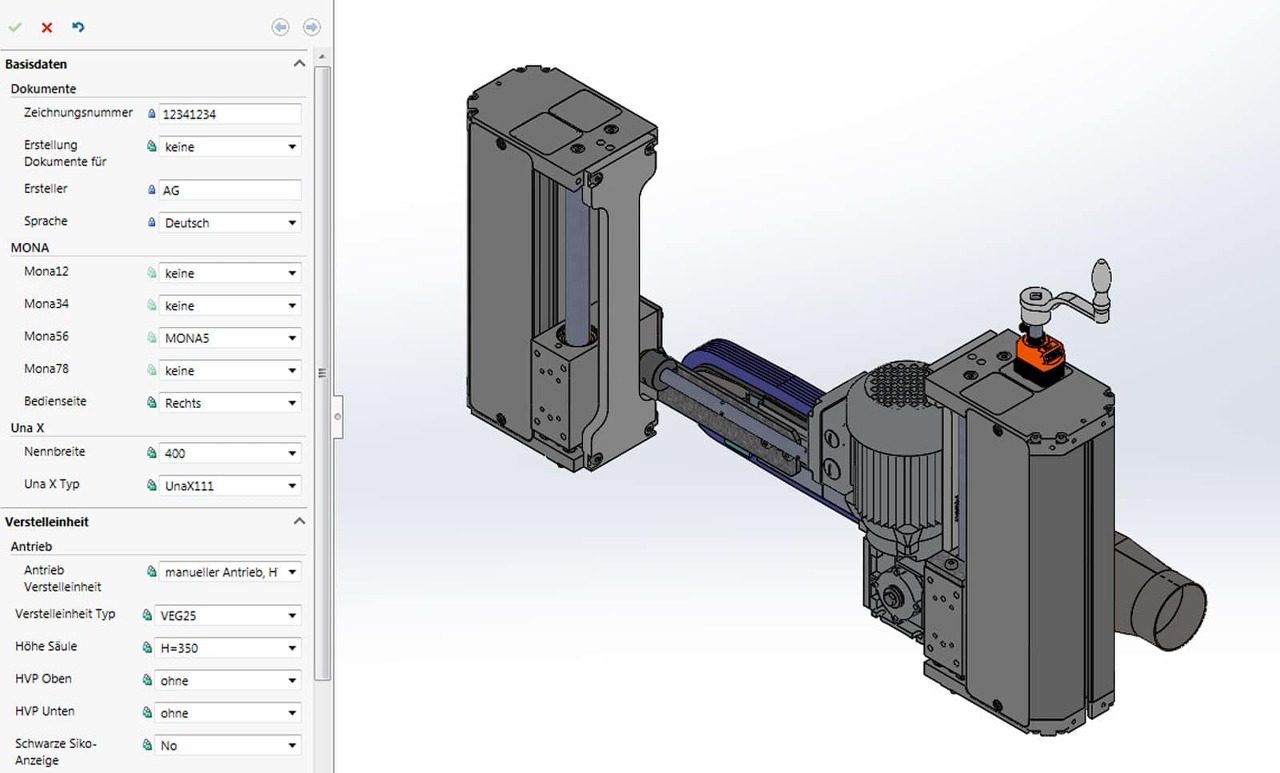Click lock icon beside Antrieb Verstelleinheit
The width and height of the screenshot is (1280, 773).
pos(152,572)
